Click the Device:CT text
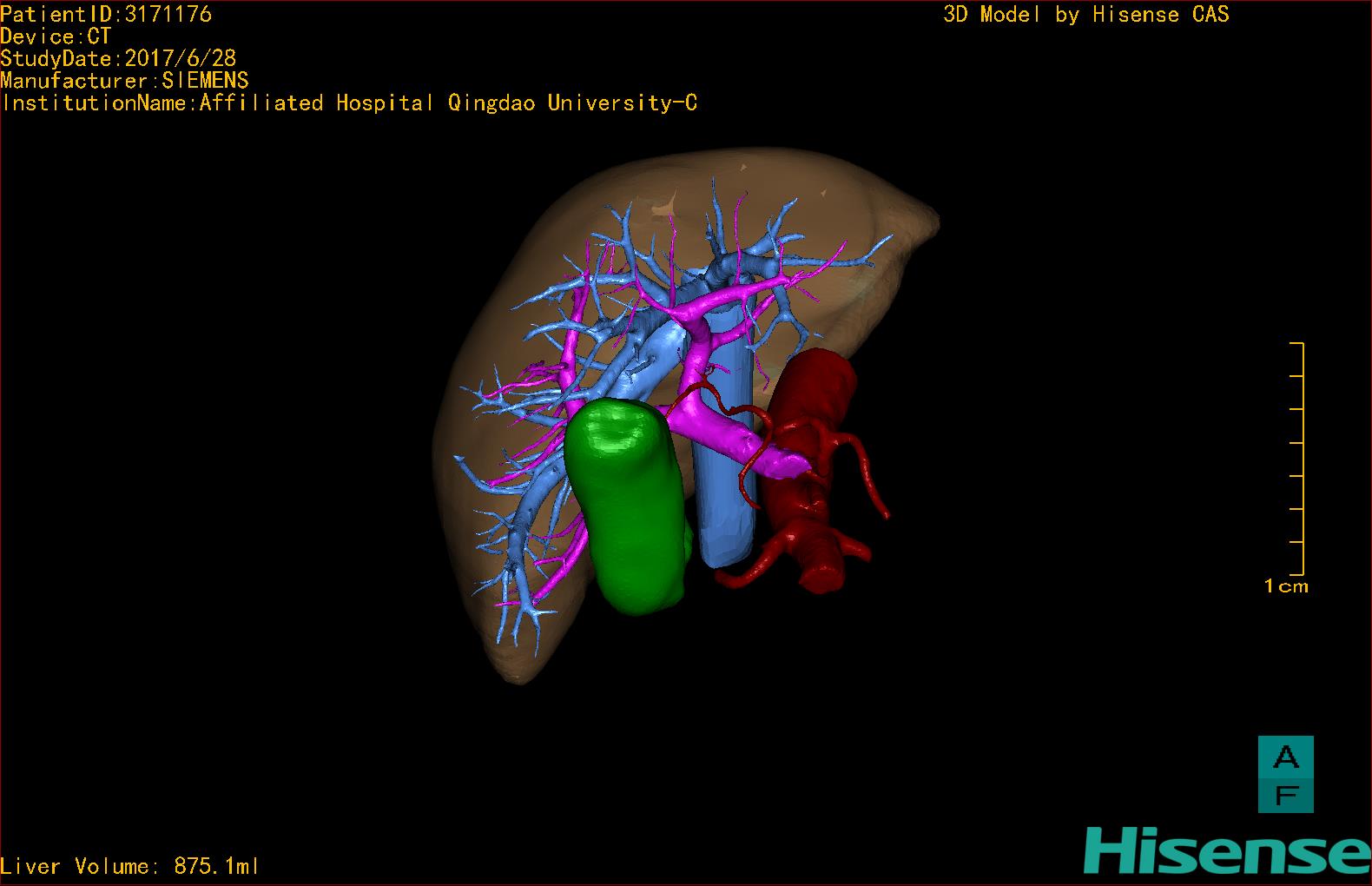 point(56,36)
